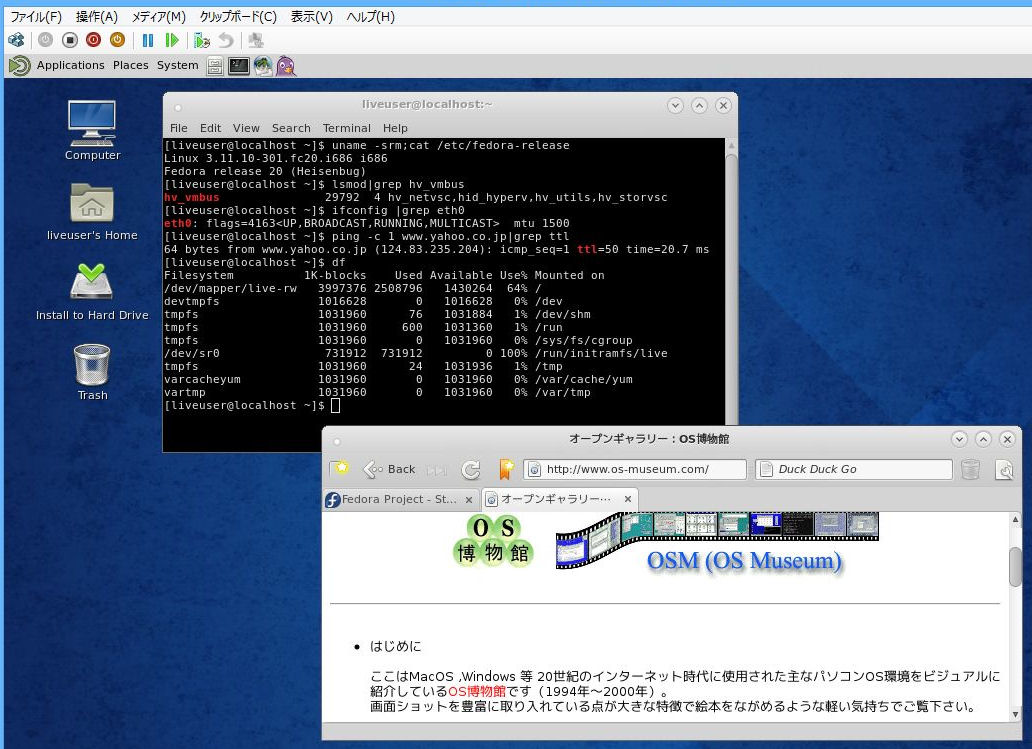Click the stop (turn off) VM icon
The width and height of the screenshot is (1032, 749).
[70, 41]
